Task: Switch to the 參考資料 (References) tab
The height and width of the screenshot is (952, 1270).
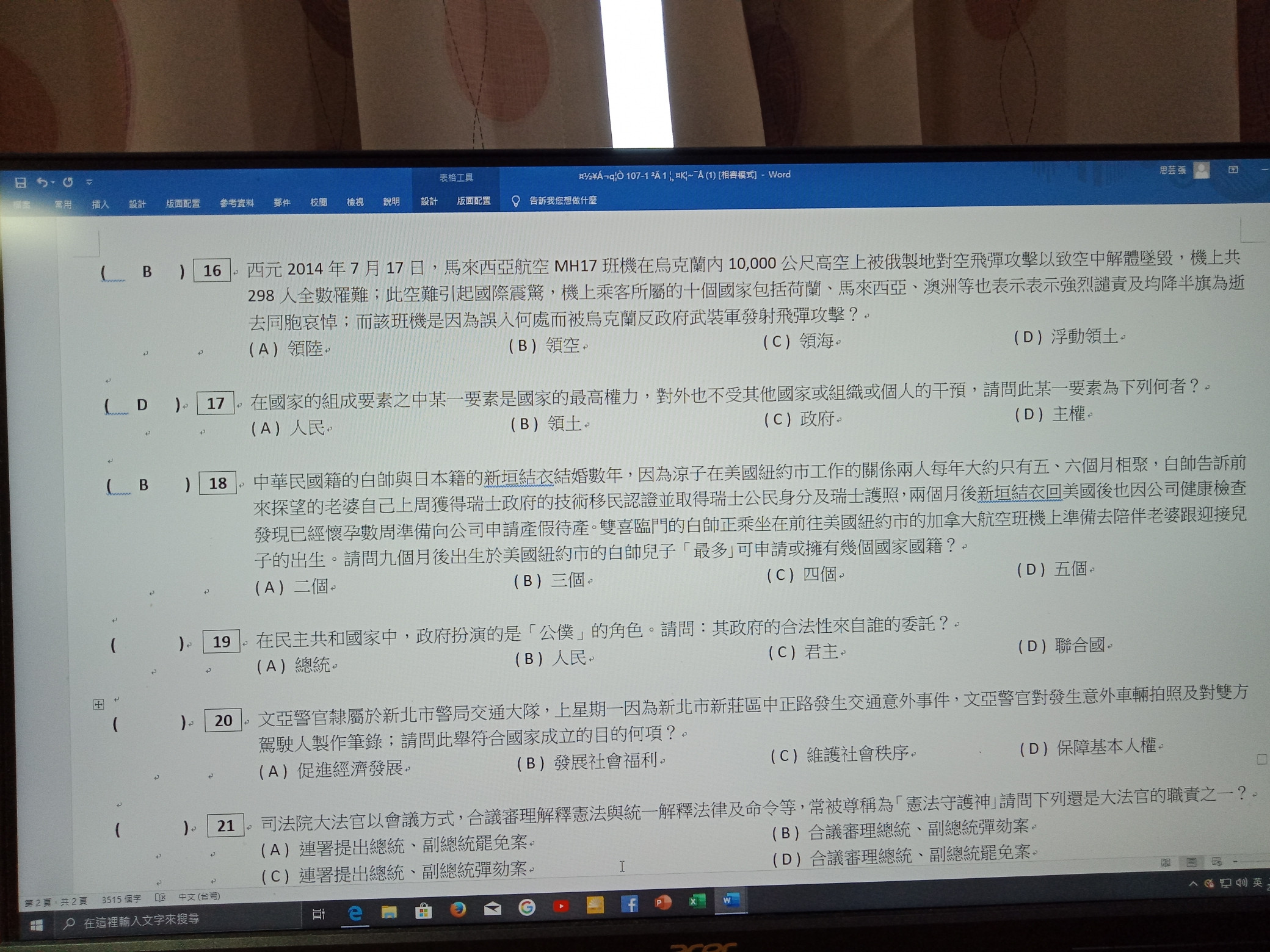Action: (x=237, y=203)
